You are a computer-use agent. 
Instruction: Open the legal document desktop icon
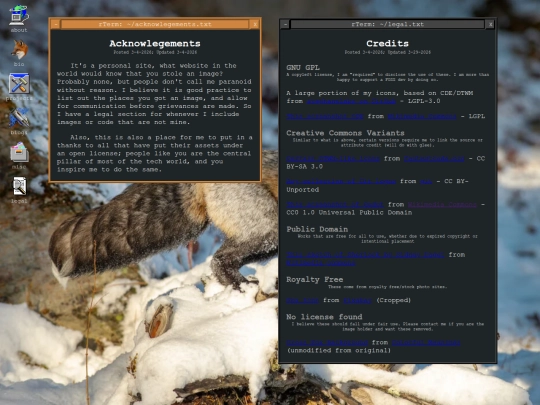tap(19, 186)
